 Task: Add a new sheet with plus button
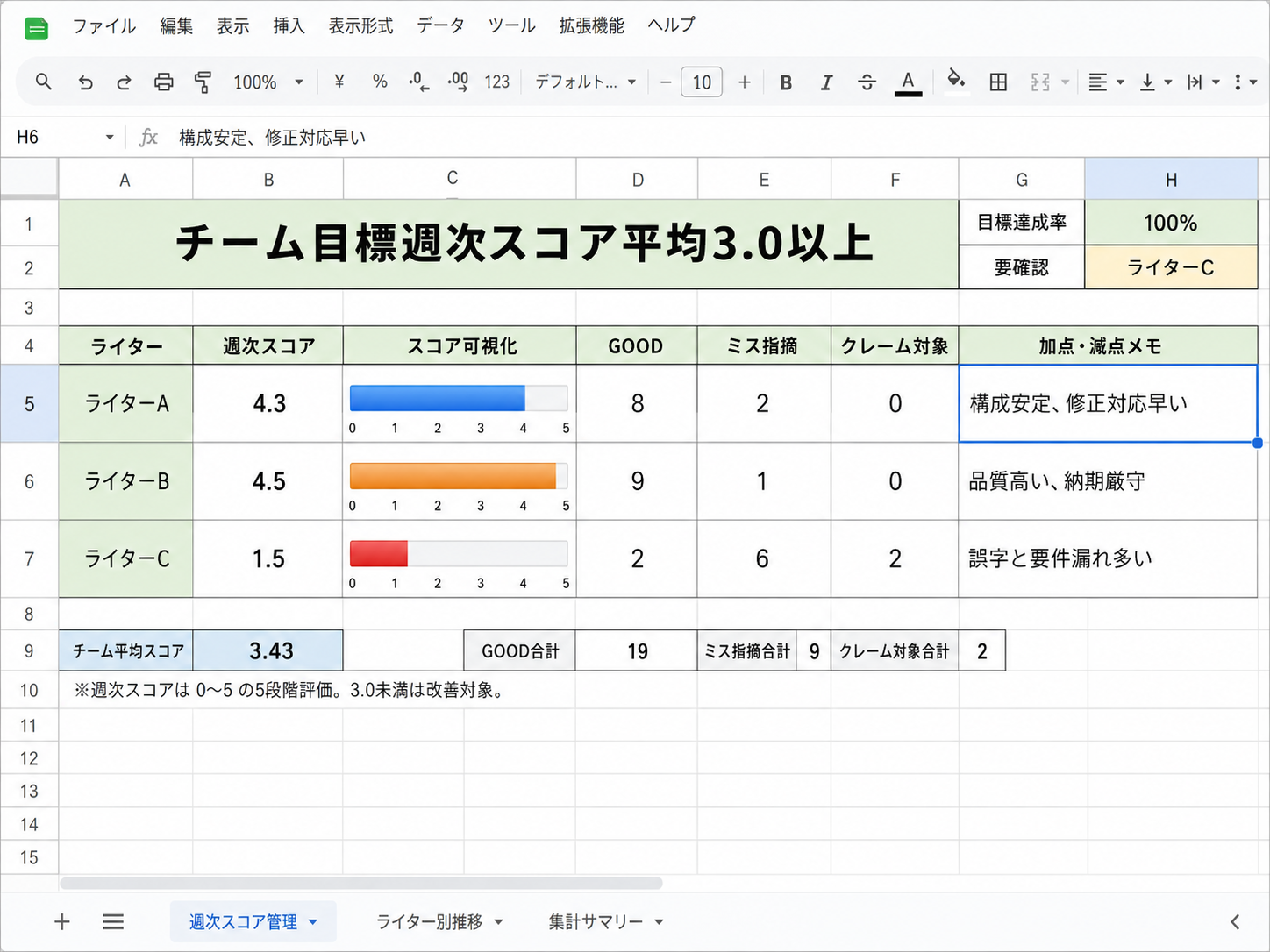62,921
